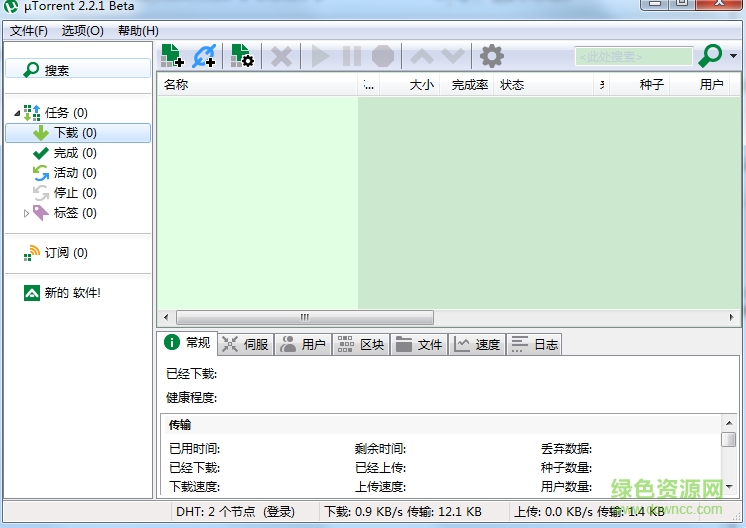Expand the 标签 (0) tree node
Screen dimensions: 746x528
26,213
